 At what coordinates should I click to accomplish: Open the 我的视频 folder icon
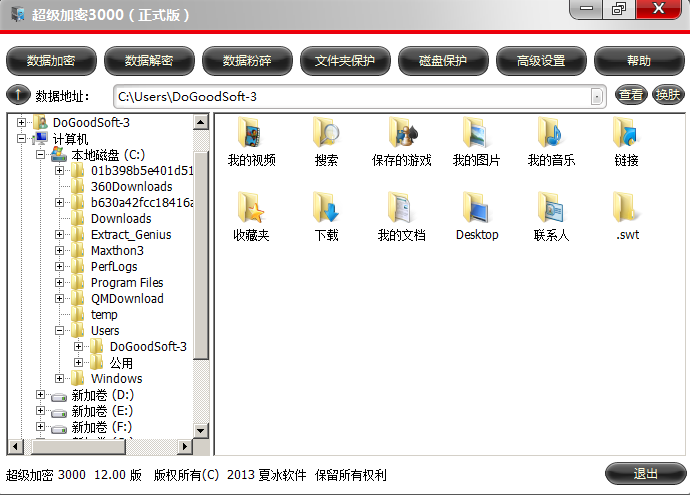pyautogui.click(x=250, y=132)
